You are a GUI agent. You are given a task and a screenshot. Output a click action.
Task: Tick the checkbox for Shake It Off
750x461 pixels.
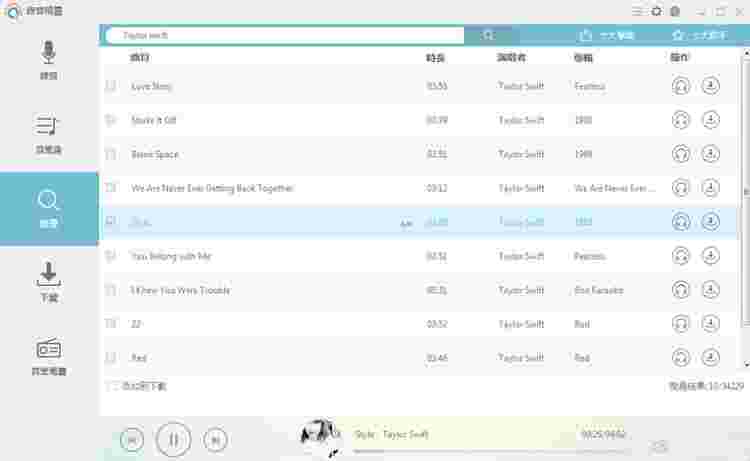(x=110, y=120)
